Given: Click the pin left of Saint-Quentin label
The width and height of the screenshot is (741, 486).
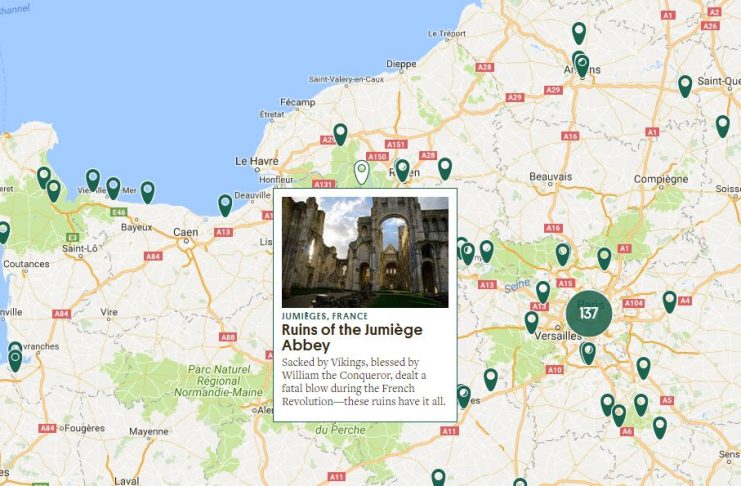Looking at the screenshot, I should click(x=685, y=87).
